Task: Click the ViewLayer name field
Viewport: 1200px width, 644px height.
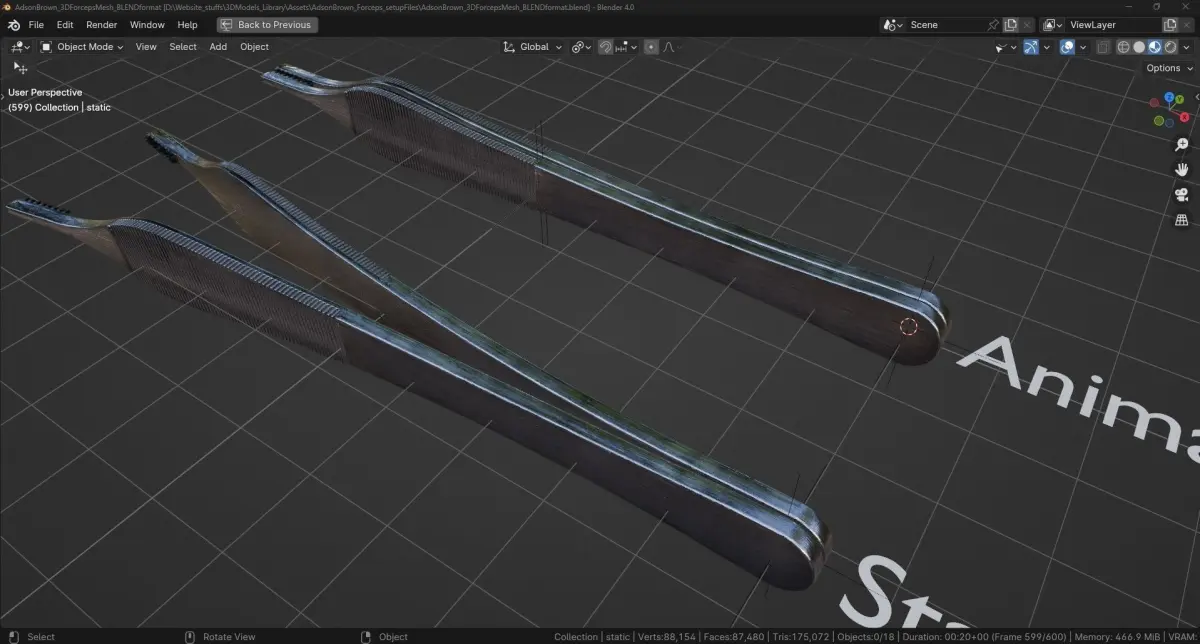Action: point(1112,24)
